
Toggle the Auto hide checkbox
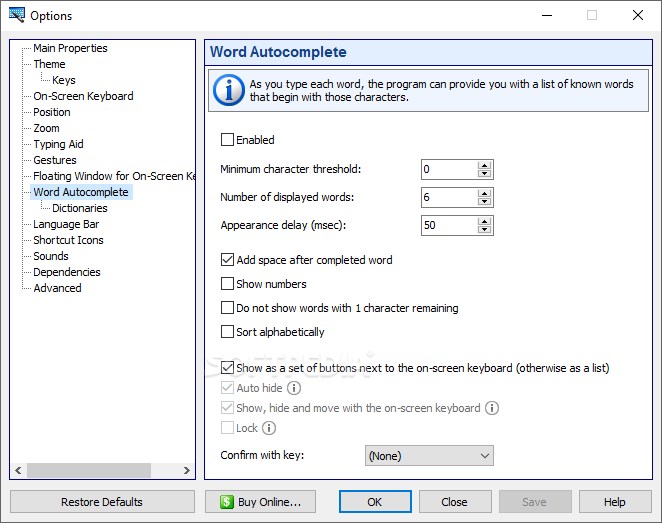point(227,388)
